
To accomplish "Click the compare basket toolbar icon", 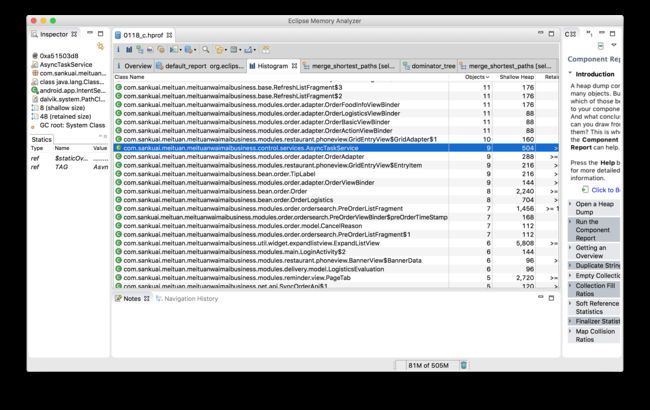I will [266, 50].
